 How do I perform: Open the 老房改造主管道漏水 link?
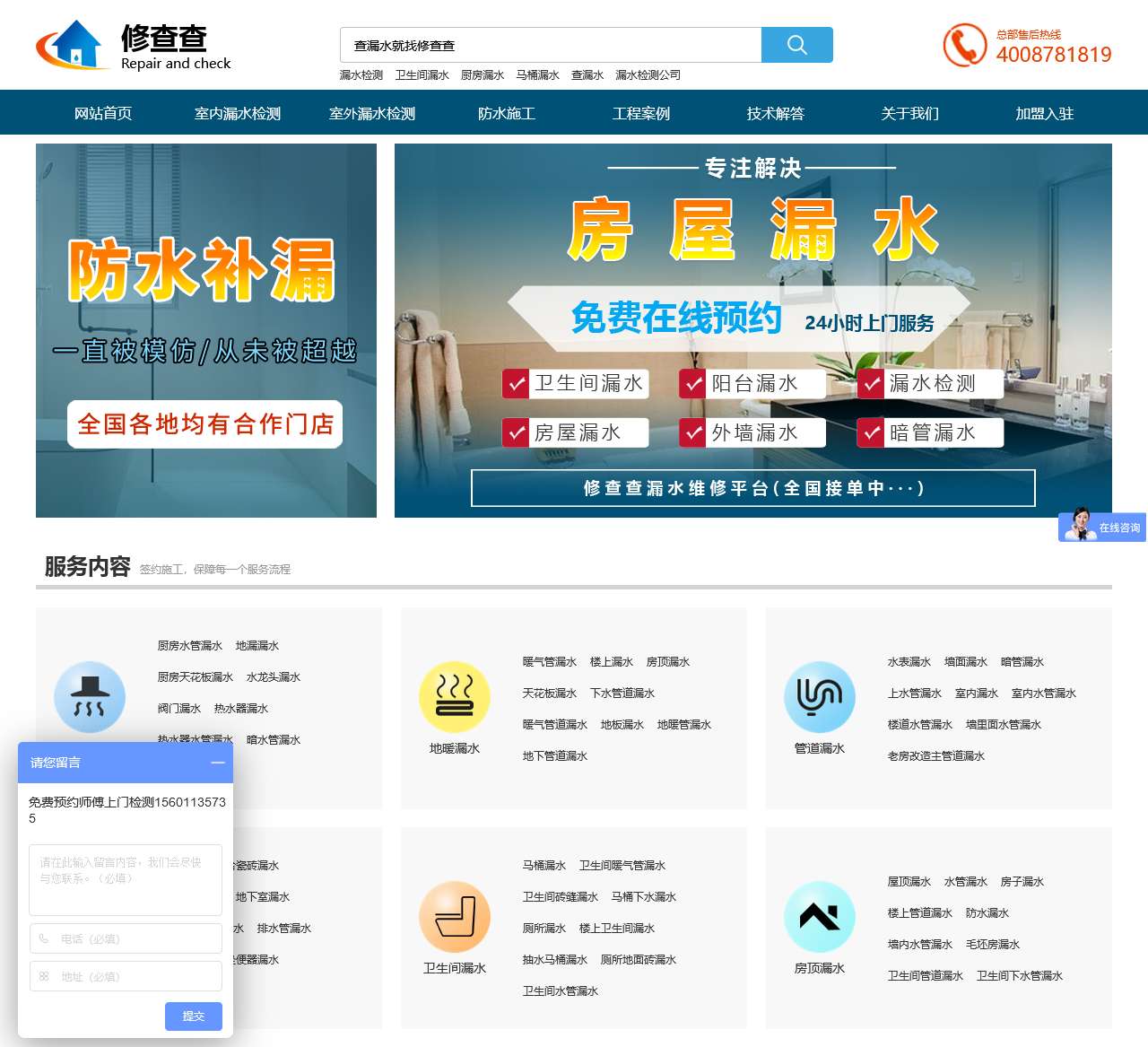(936, 756)
